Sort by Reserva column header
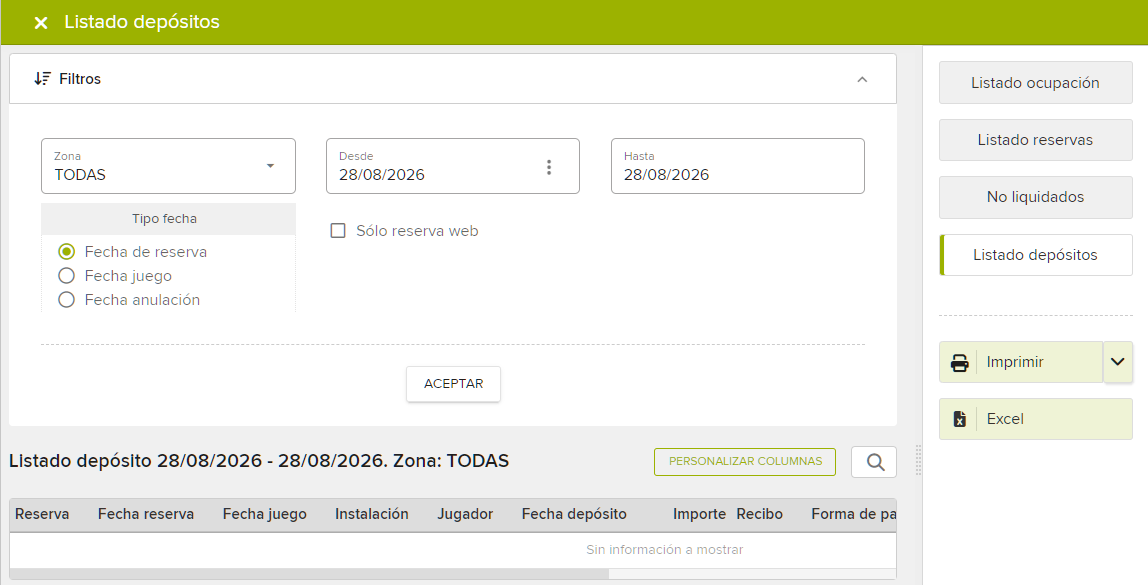Viewport: 1148px width, 585px height. tap(42, 514)
